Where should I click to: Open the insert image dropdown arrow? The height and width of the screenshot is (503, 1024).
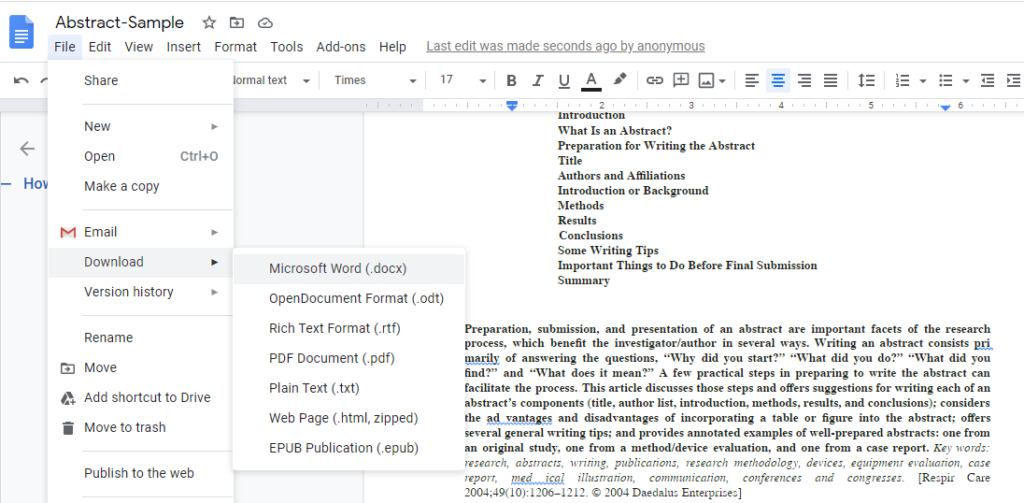click(x=722, y=81)
